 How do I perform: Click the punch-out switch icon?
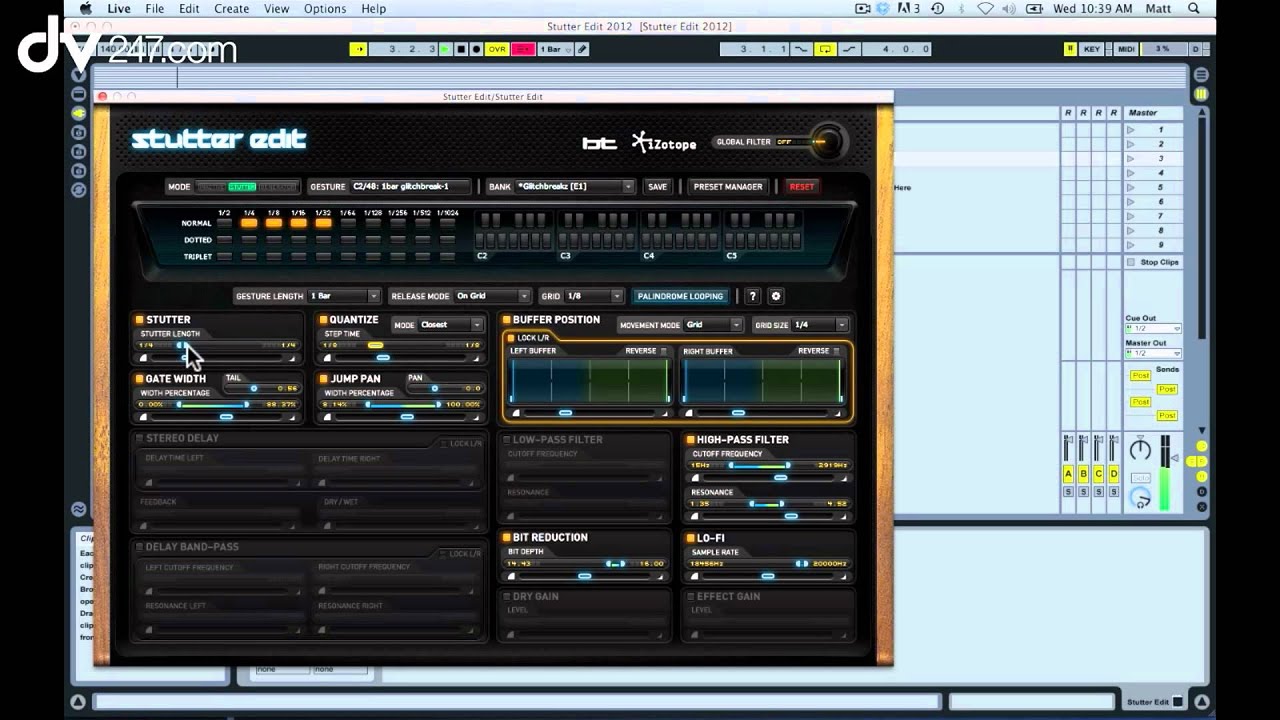pyautogui.click(x=849, y=49)
